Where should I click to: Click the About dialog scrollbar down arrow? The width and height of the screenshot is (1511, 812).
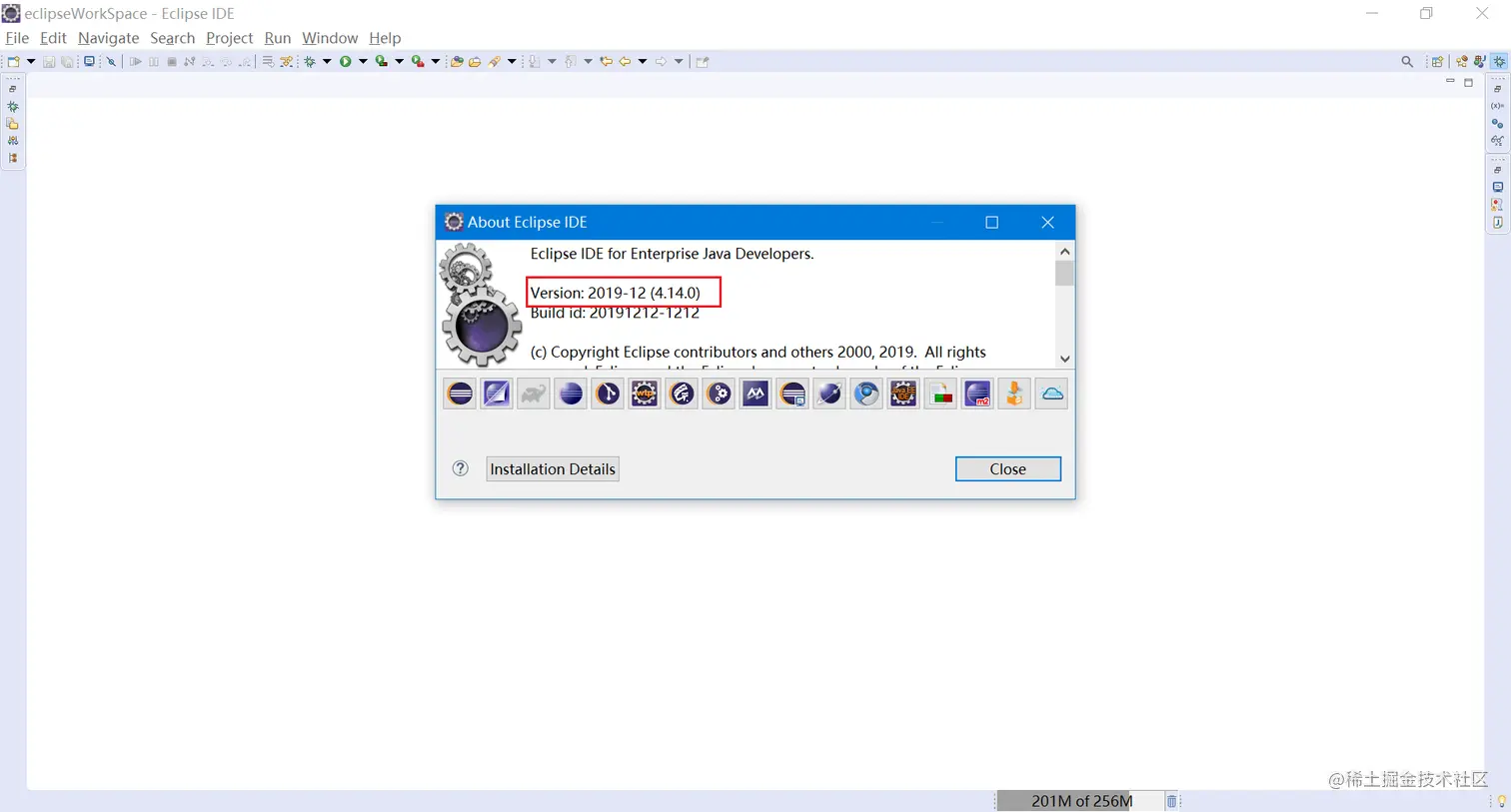tap(1064, 359)
